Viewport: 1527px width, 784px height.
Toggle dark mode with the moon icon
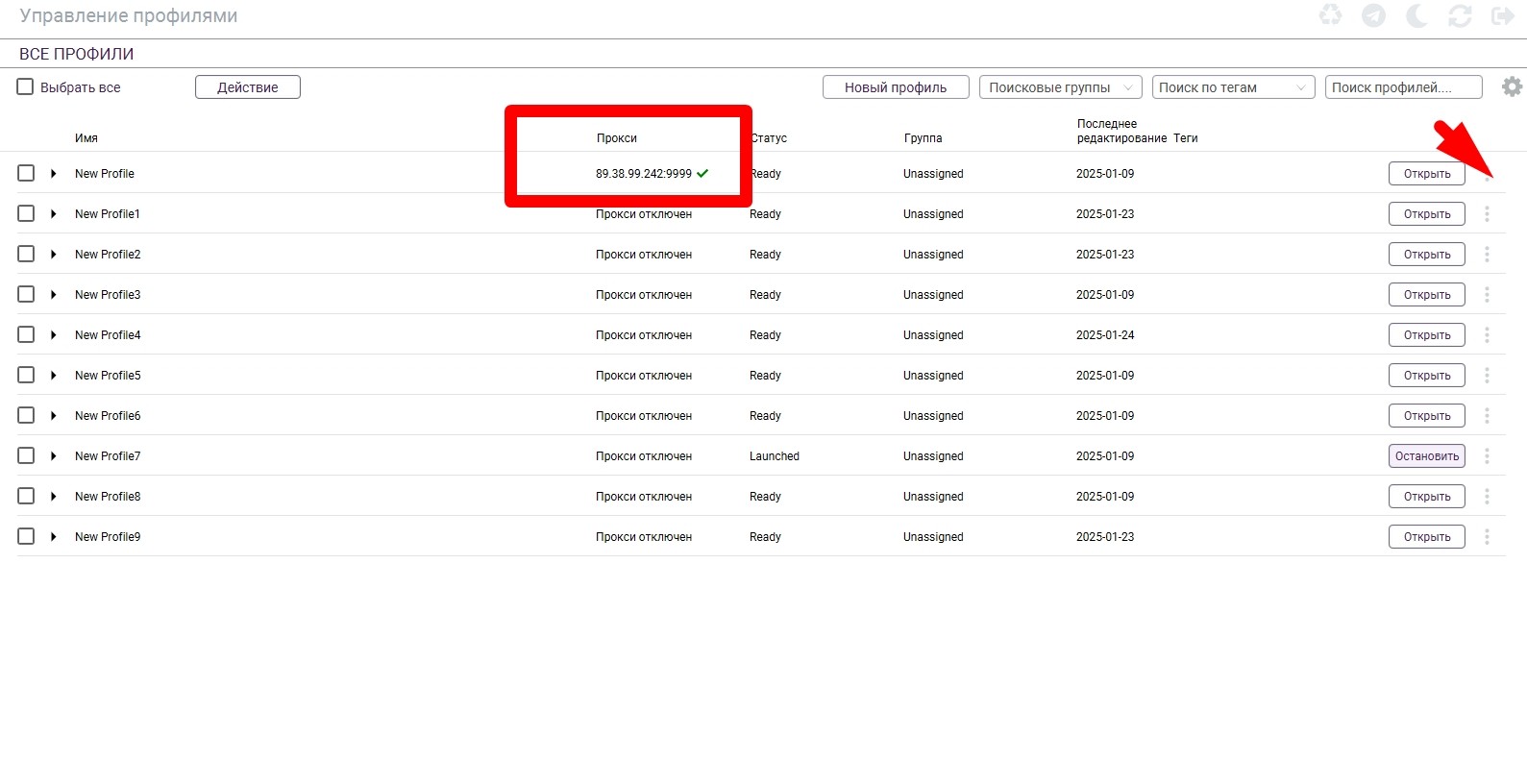[1417, 15]
